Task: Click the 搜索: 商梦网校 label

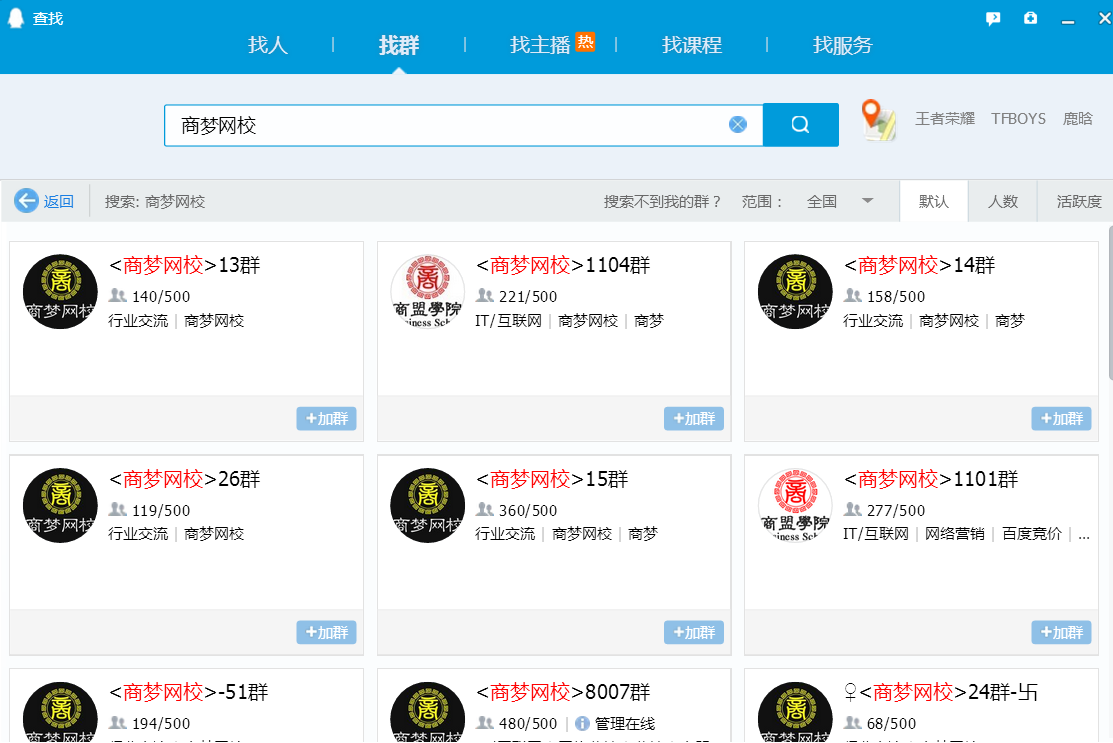Action: [155, 202]
